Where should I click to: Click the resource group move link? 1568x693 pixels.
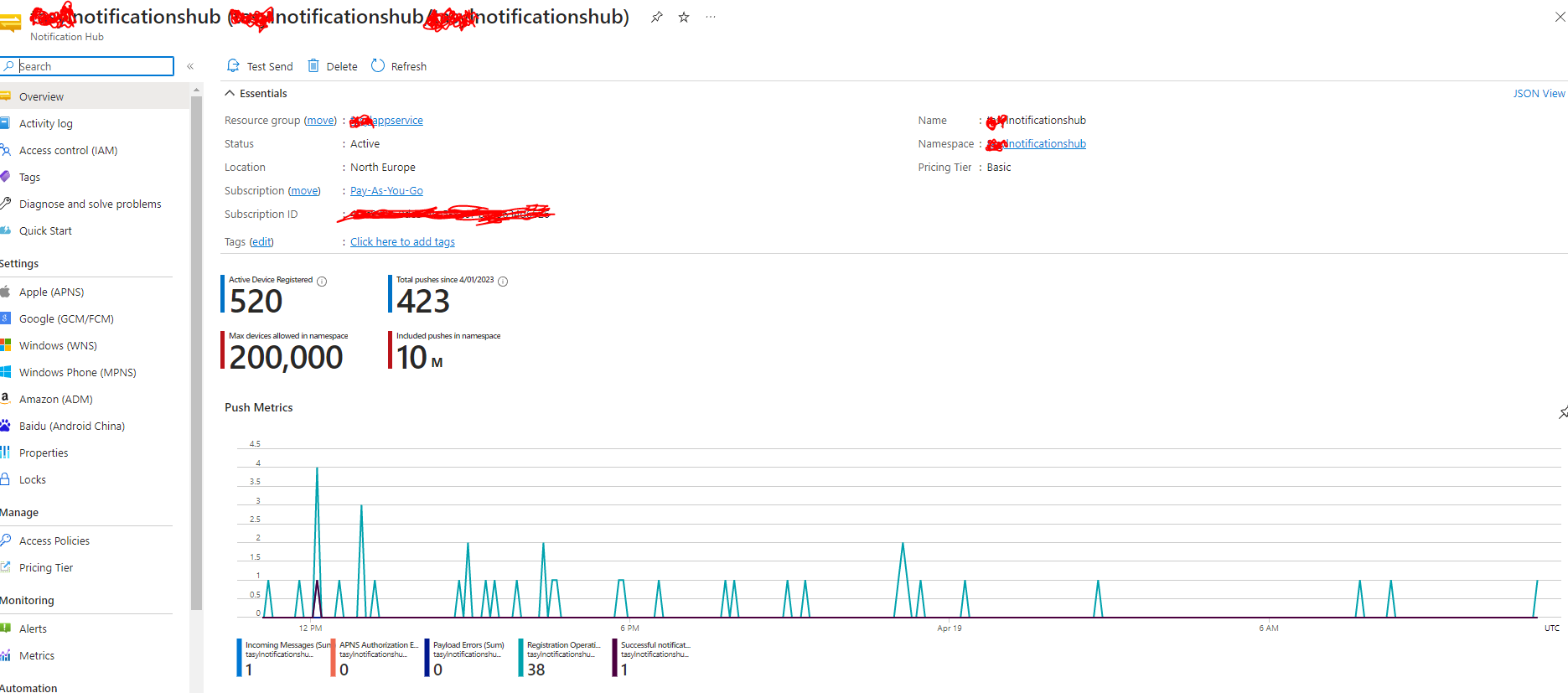(320, 121)
